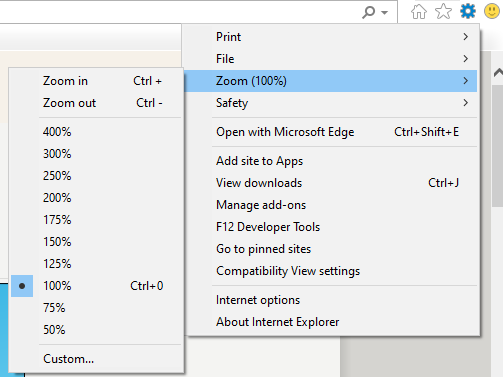Viewport: 503px width, 377px height.
Task: Launch F12 Developer Tools
Action: (x=330, y=227)
